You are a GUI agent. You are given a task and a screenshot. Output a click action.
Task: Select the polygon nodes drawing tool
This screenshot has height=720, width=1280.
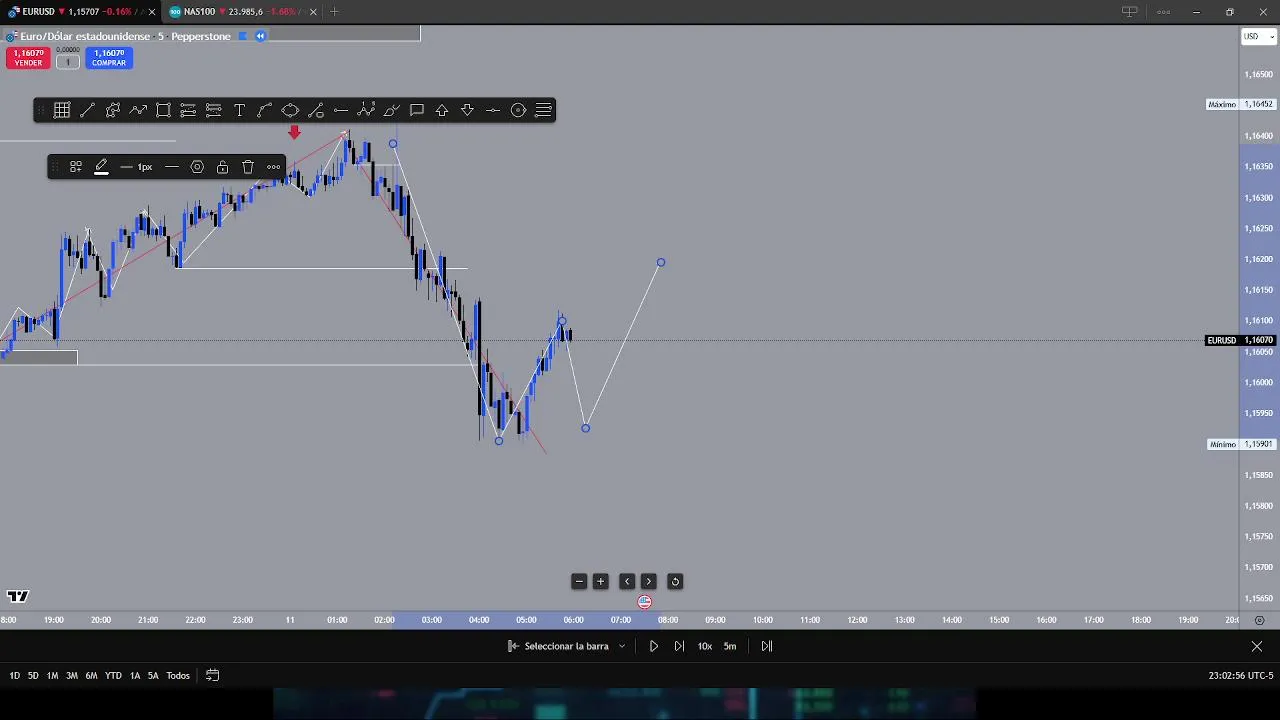click(113, 110)
